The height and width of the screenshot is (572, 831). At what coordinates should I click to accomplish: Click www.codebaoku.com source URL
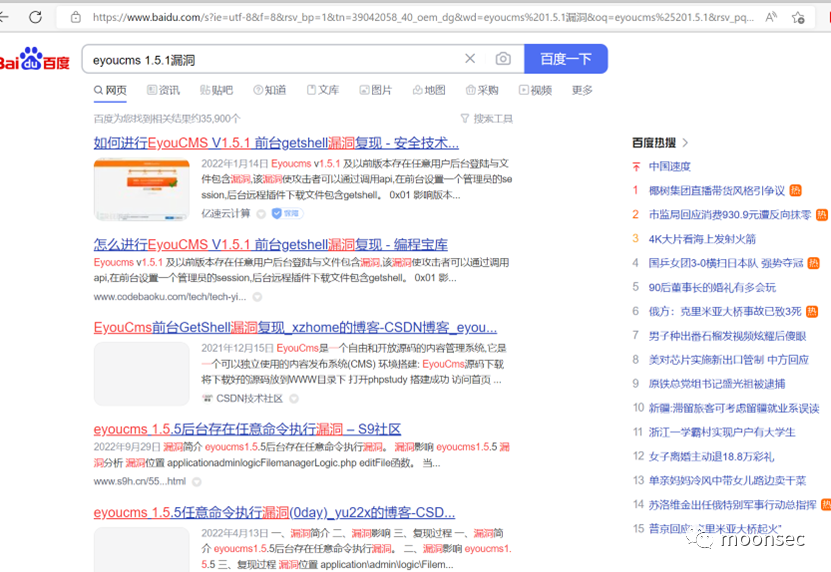click(x=170, y=297)
